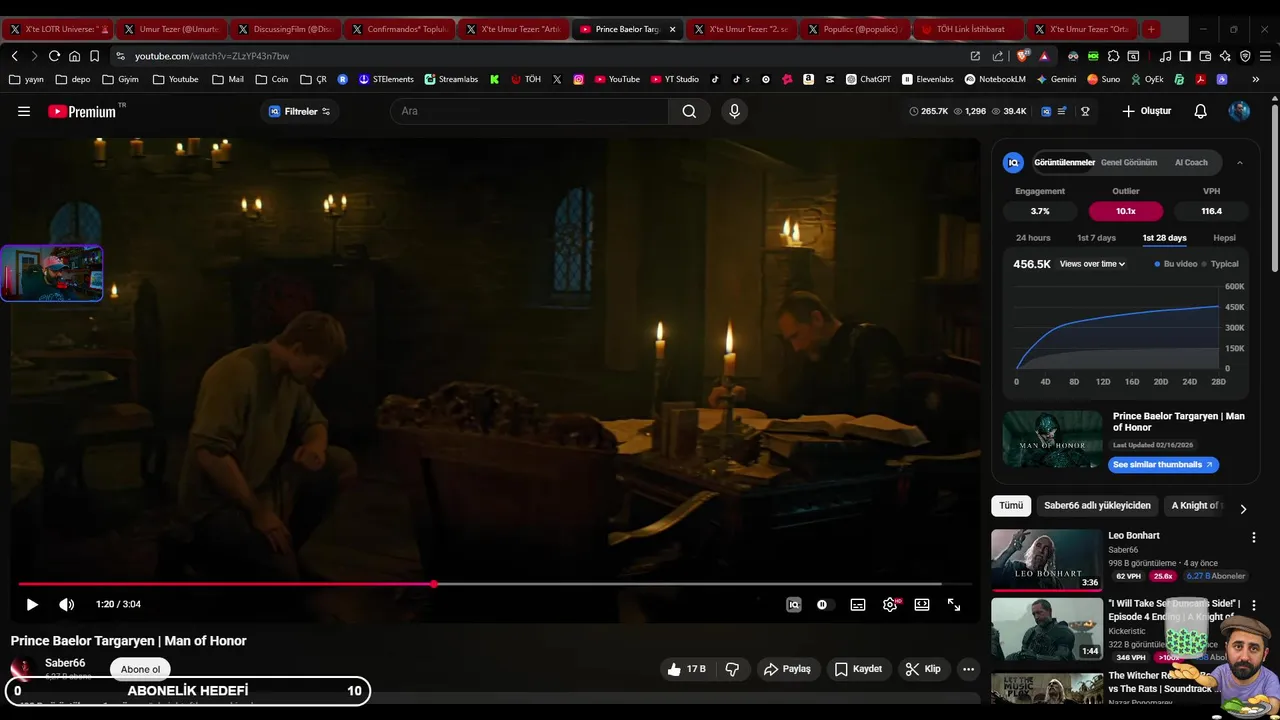
Task: Select the Tümü filter chip
Action: [x=1011, y=506]
